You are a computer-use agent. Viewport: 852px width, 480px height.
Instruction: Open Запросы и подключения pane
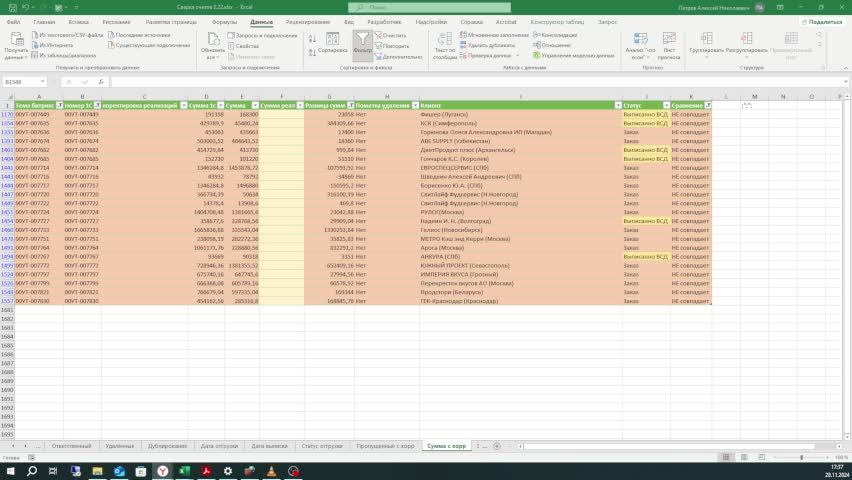pos(262,35)
